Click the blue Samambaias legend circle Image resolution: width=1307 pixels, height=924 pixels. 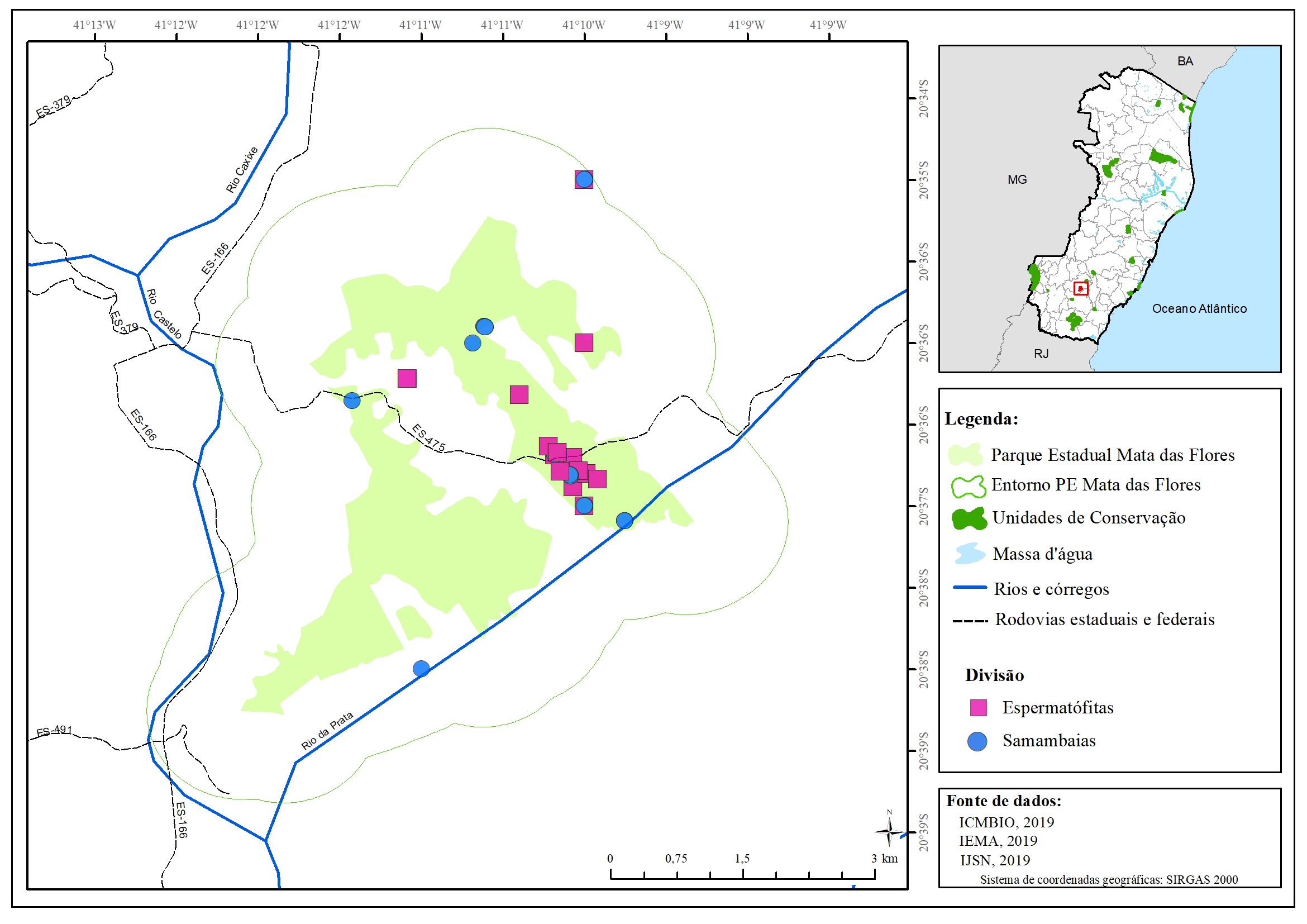(977, 741)
